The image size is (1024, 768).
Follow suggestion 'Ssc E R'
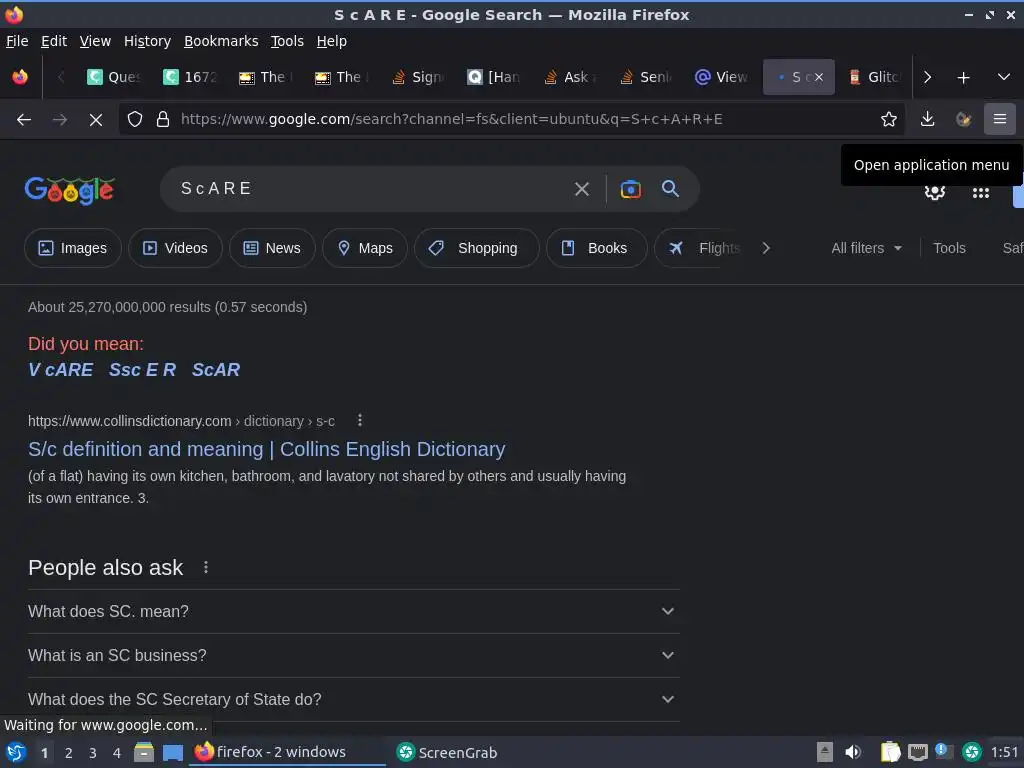(142, 370)
